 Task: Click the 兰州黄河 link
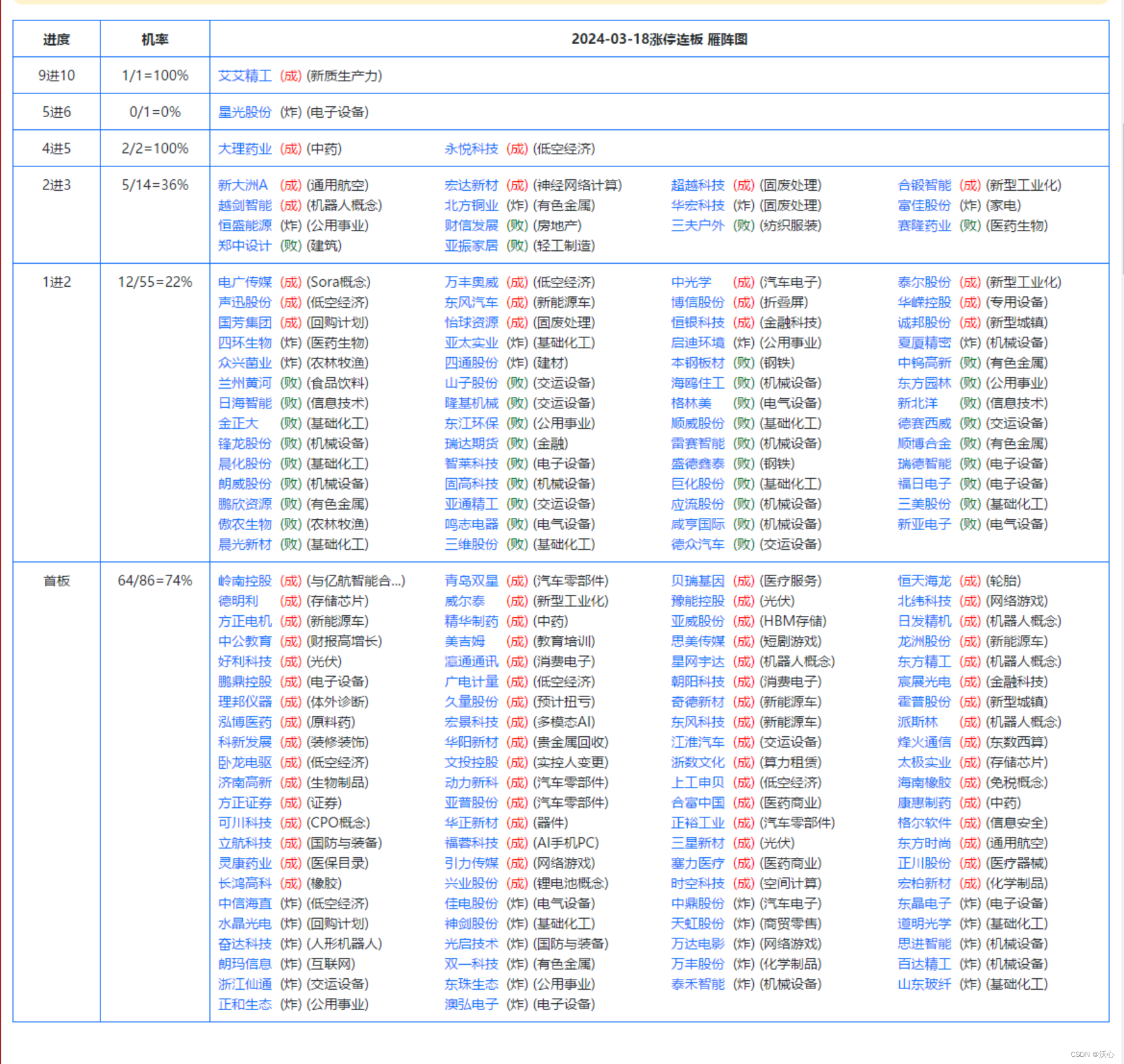[245, 383]
